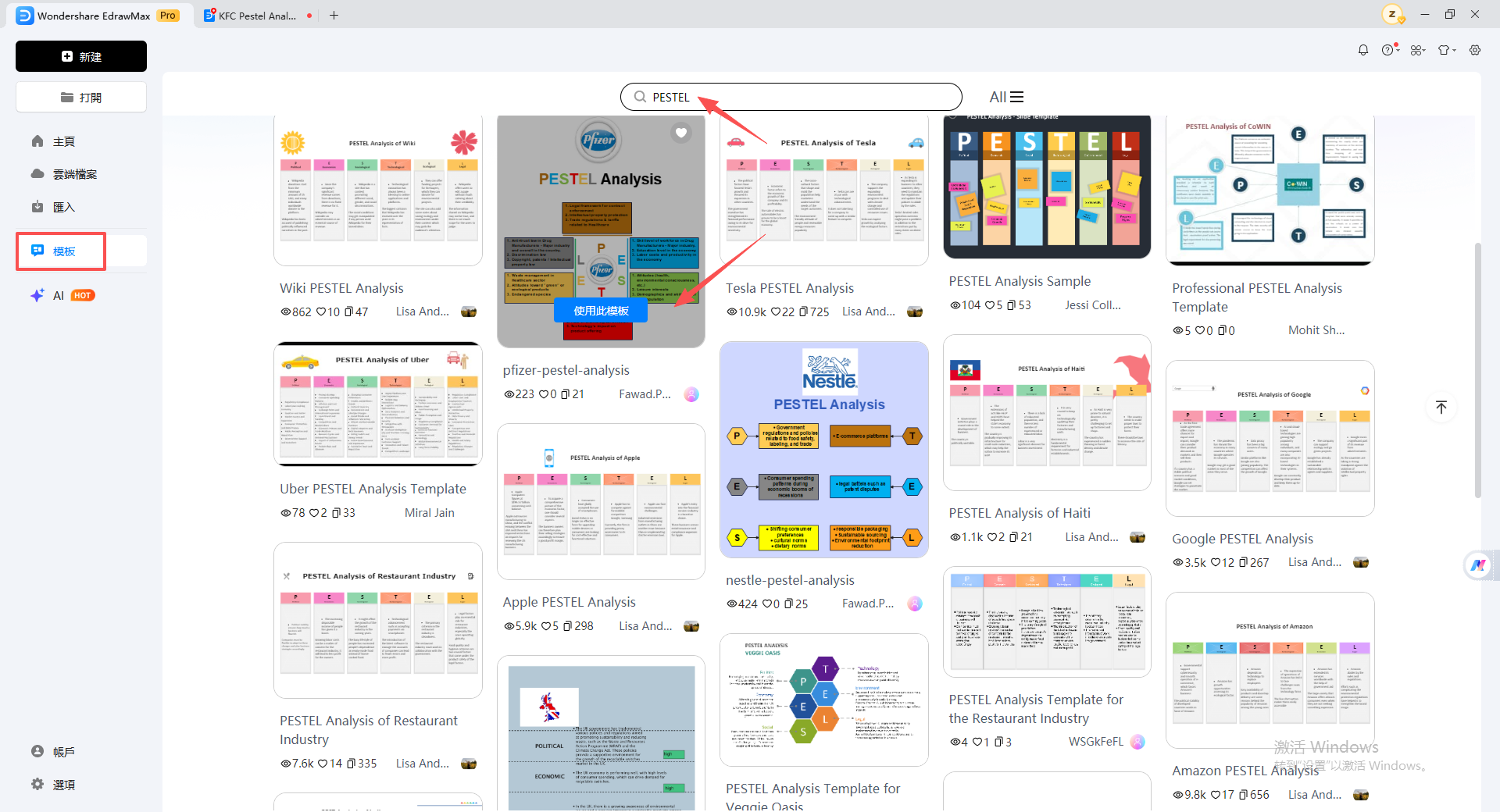The image size is (1500, 812).
Task: Open the floating AI assistant icon at the right edge
Action: [1478, 565]
